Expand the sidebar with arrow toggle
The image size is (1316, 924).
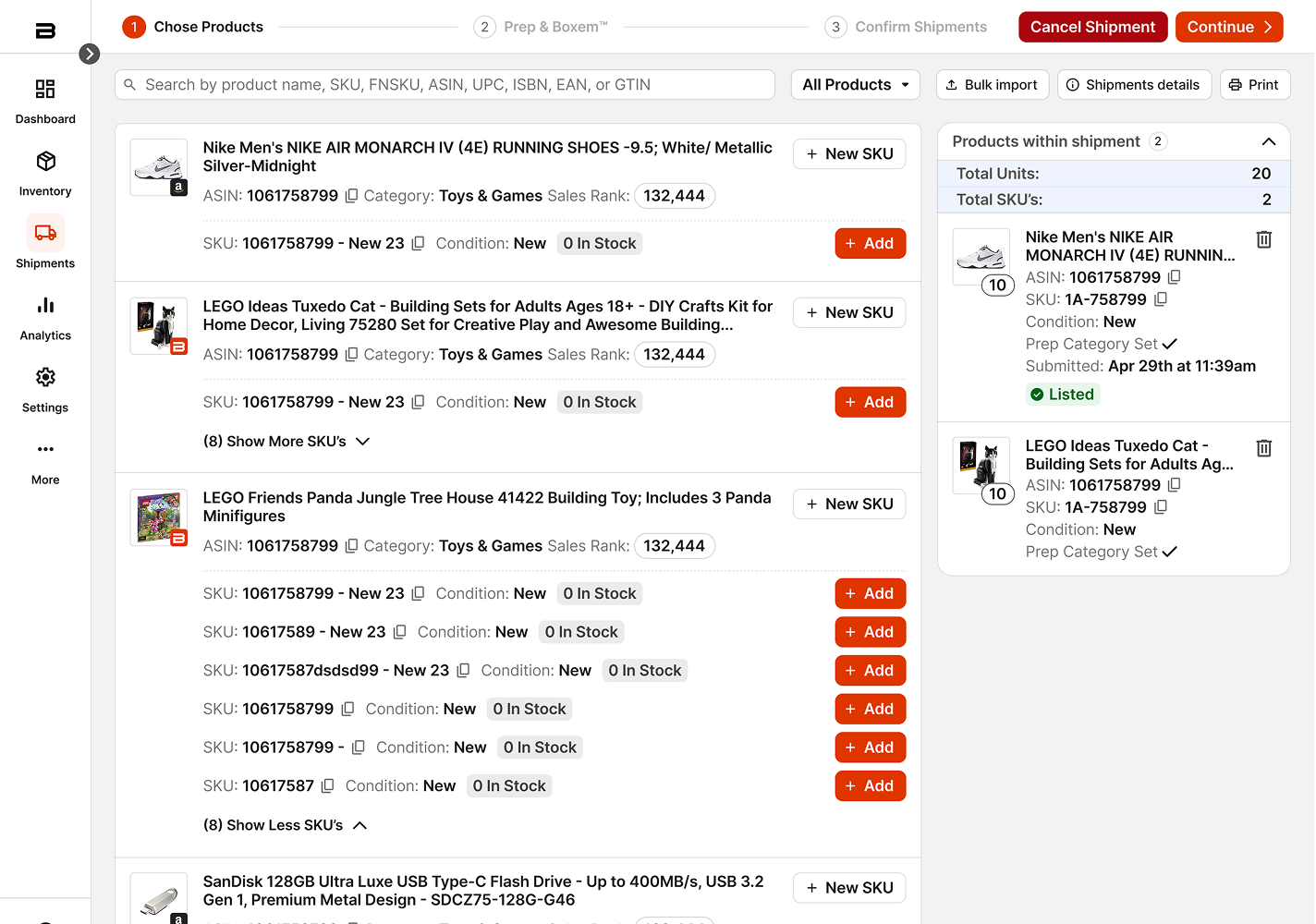tap(90, 54)
